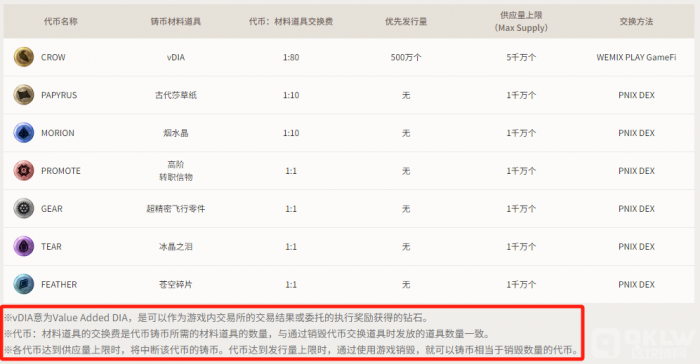This screenshot has height=364, width=700.
Task: Click 1千万个 in the PAPYRUS row
Action: click(x=521, y=95)
